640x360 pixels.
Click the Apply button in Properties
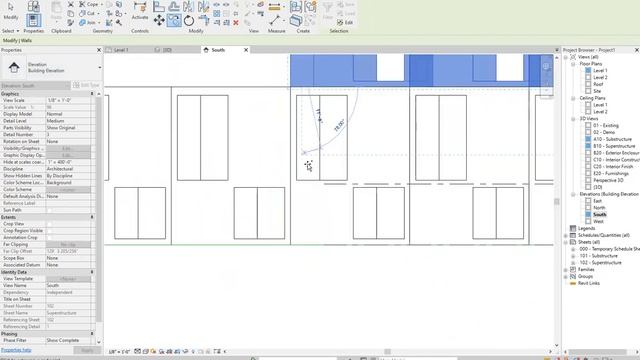87,350
